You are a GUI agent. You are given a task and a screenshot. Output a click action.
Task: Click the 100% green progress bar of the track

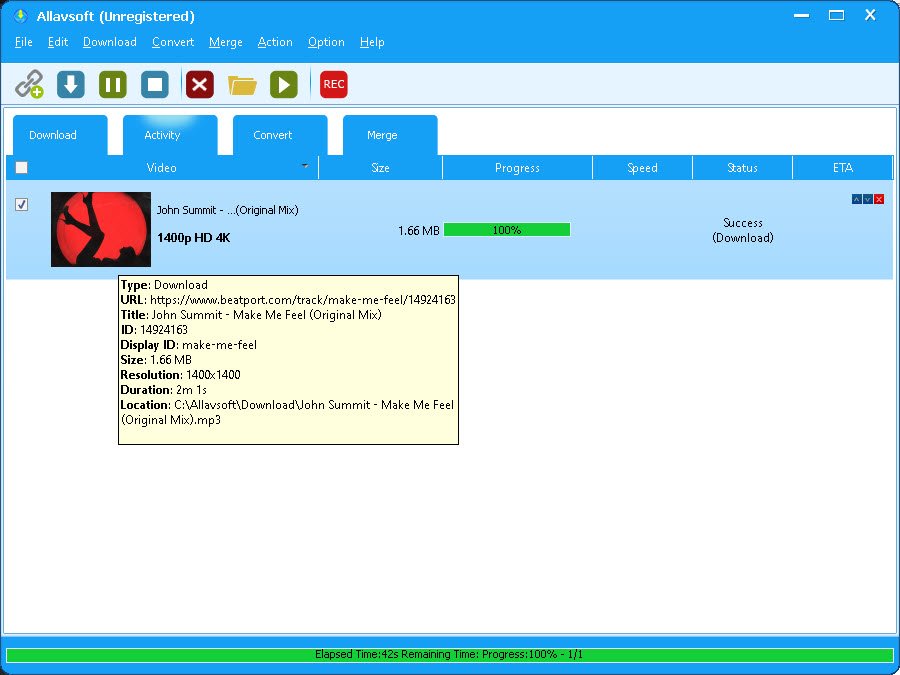507,230
